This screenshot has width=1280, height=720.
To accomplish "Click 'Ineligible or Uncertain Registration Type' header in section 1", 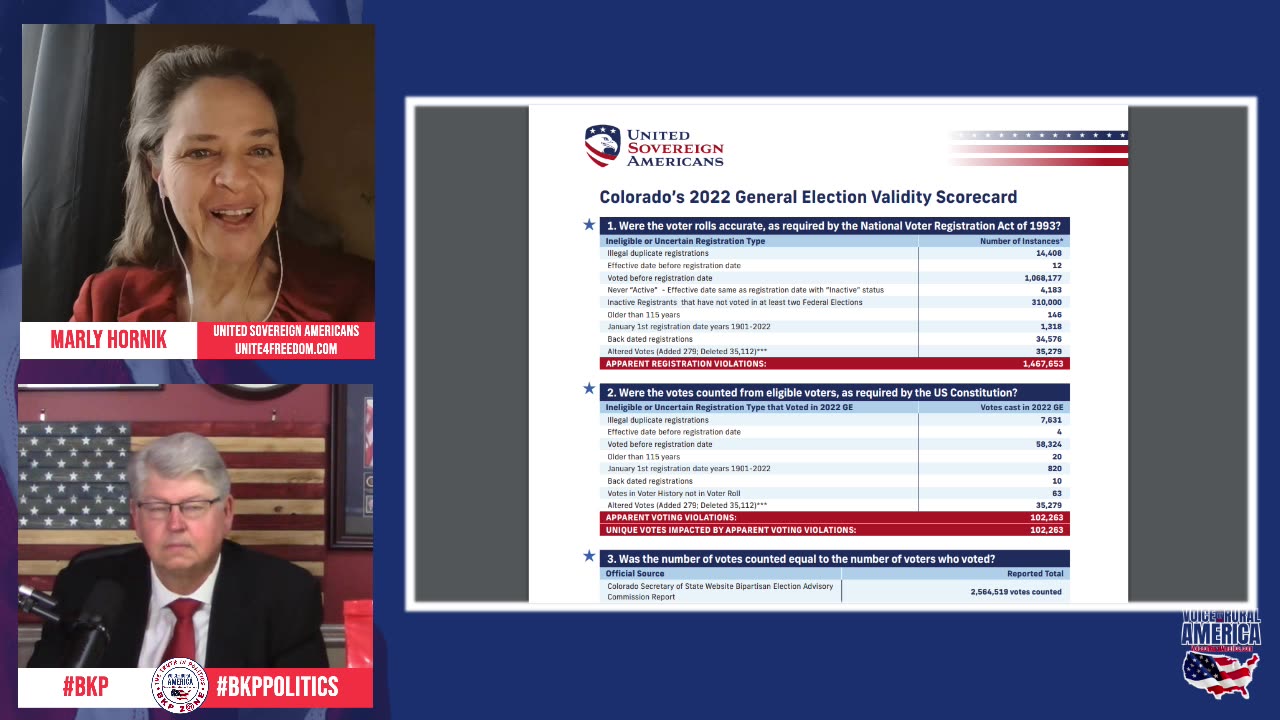I will click(x=685, y=241).
